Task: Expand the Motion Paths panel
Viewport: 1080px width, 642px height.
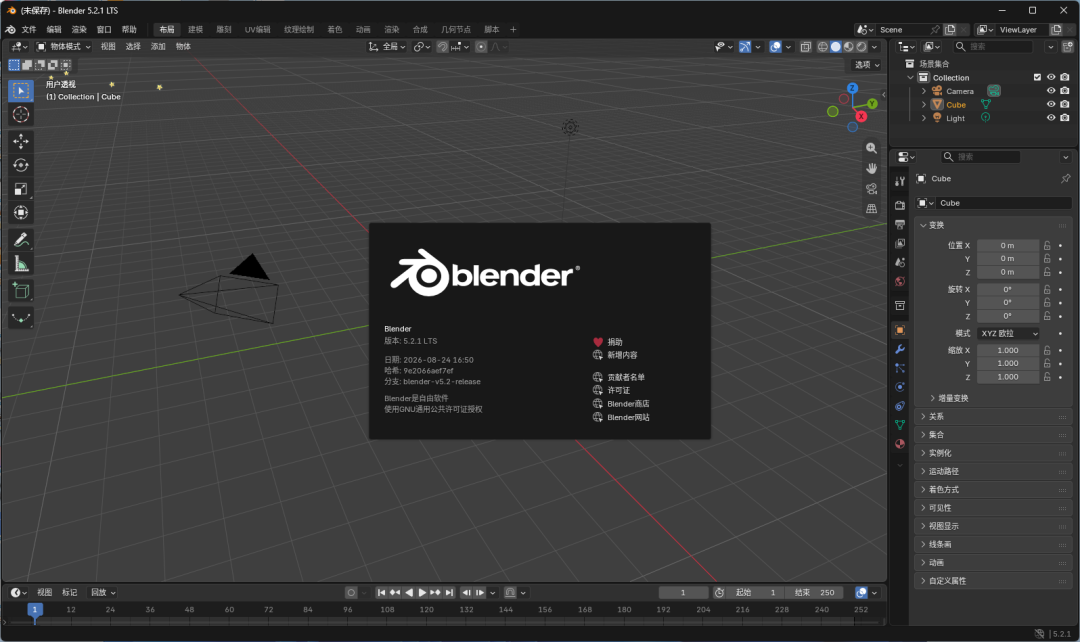Action: pos(995,471)
